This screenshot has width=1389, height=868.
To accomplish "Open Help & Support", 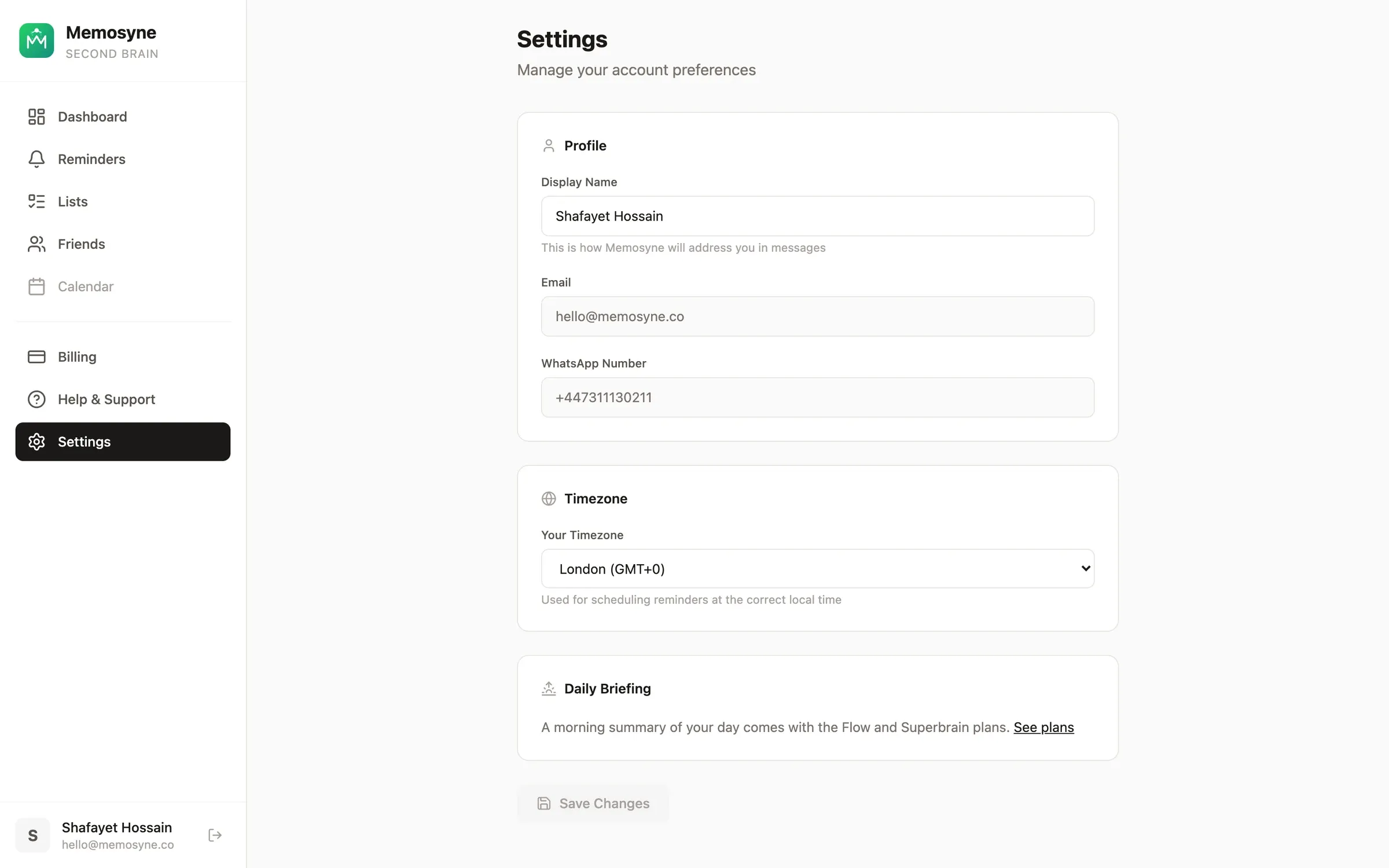I will (123, 399).
